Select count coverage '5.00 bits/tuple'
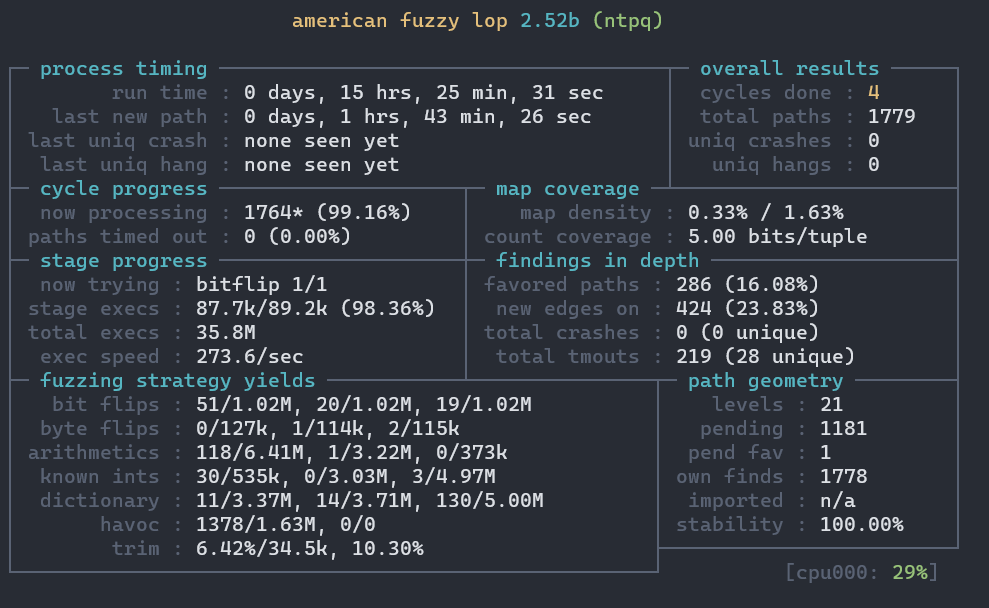This screenshot has height=608, width=989. (778, 237)
